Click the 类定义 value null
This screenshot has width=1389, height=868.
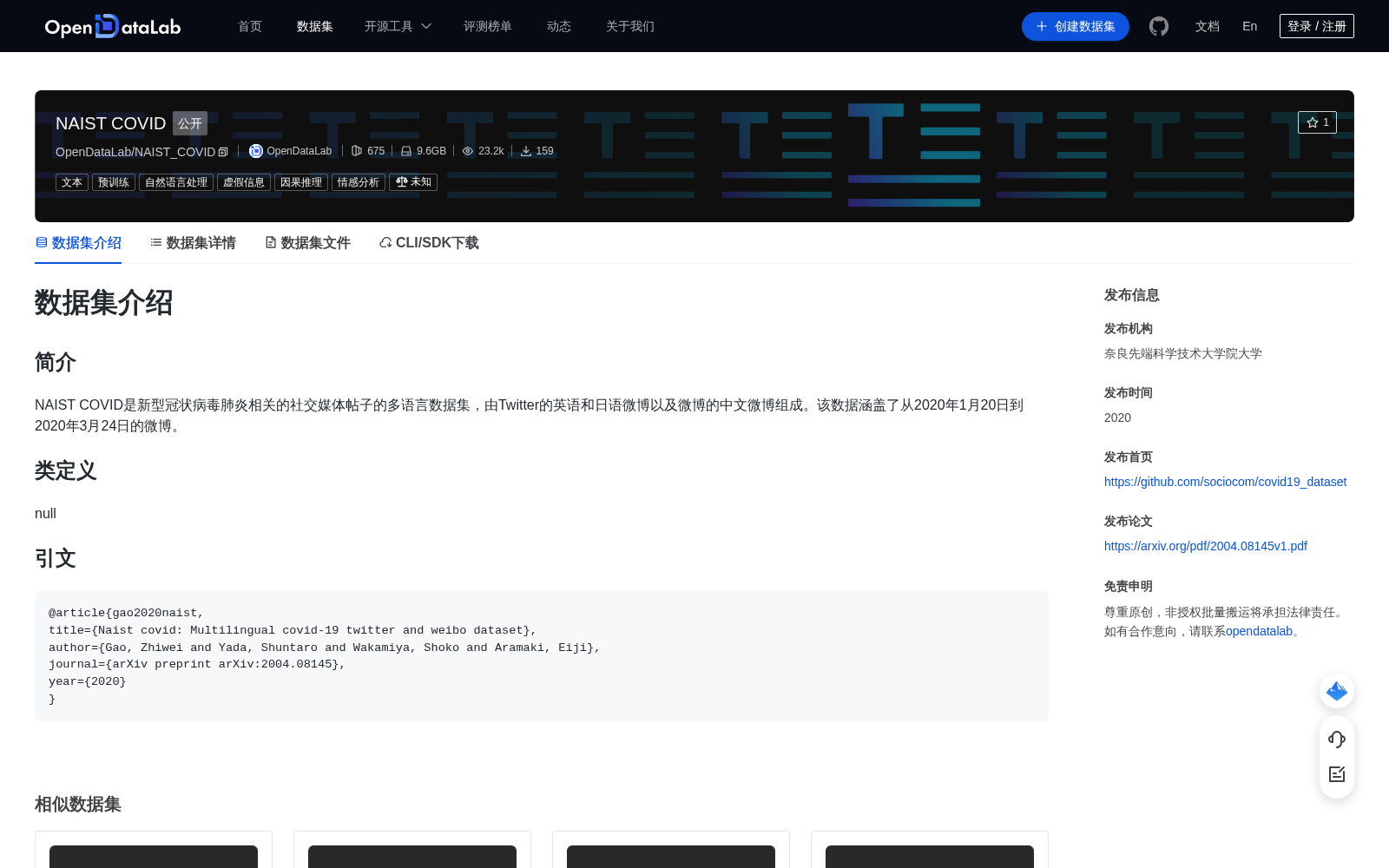45,514
